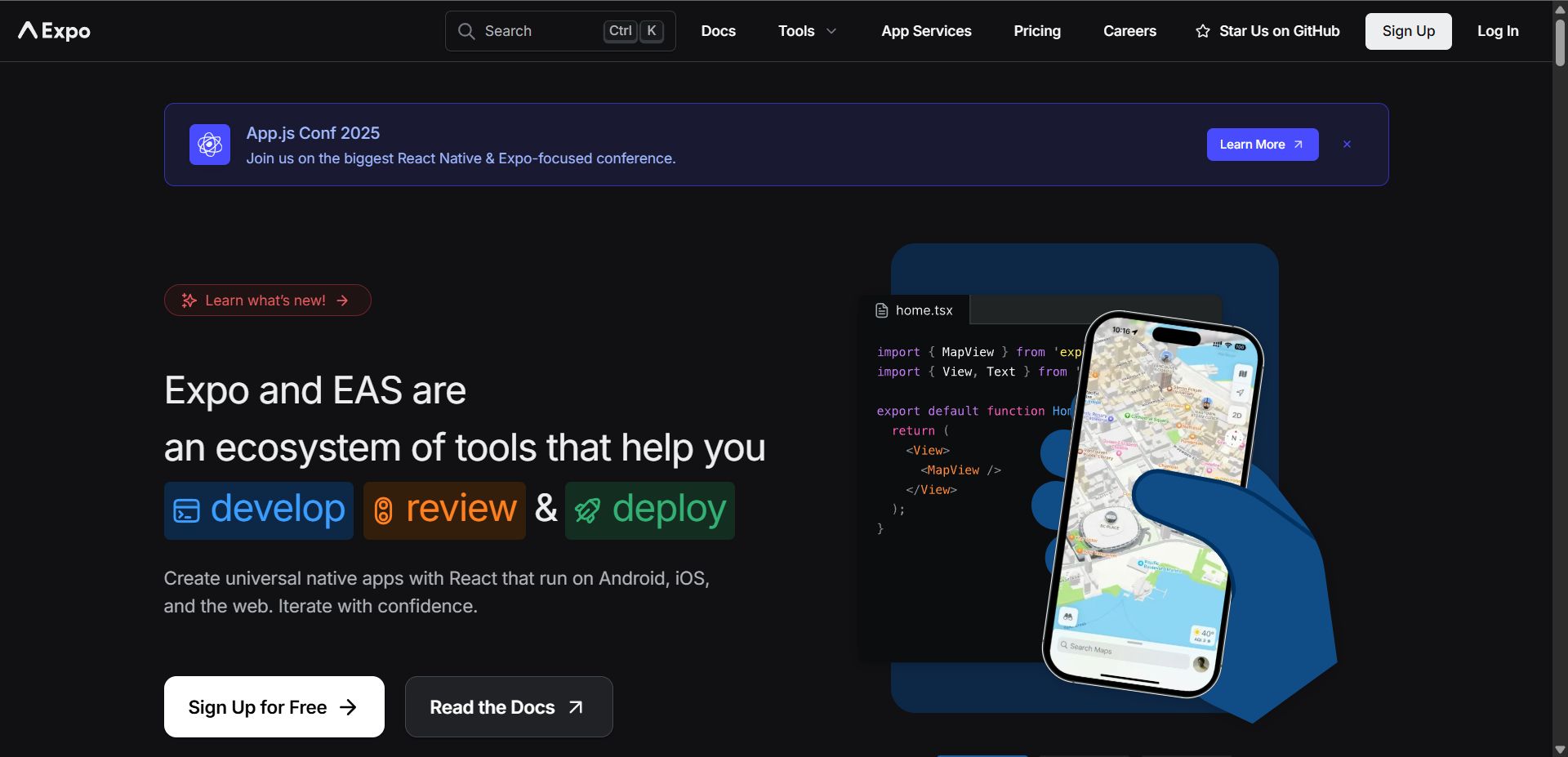Click Sign Up for Free button
The image size is (1568, 757).
274,707
